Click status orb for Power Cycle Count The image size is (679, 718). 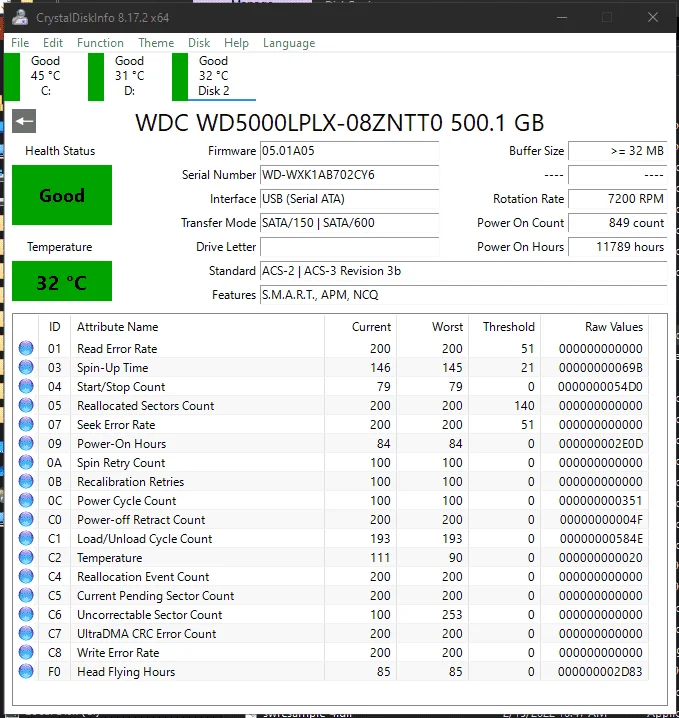(x=26, y=500)
